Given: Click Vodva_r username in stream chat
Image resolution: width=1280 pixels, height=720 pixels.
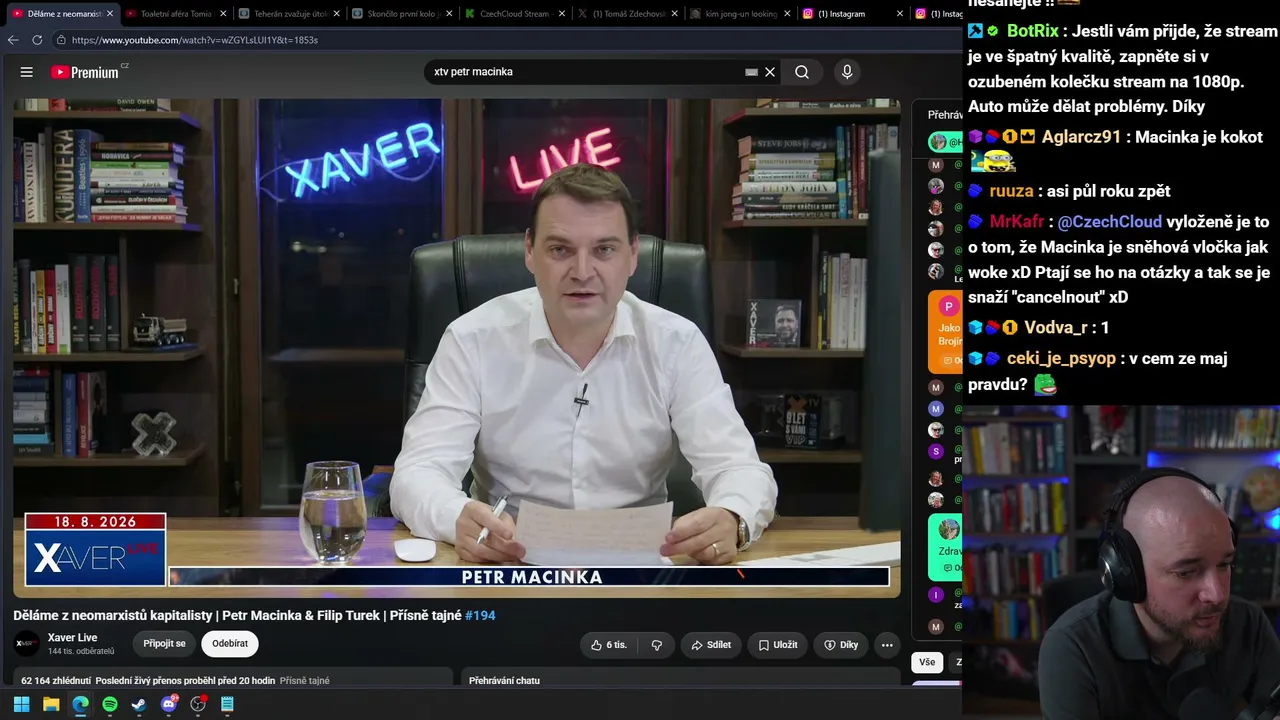Looking at the screenshot, I should click(1056, 327).
